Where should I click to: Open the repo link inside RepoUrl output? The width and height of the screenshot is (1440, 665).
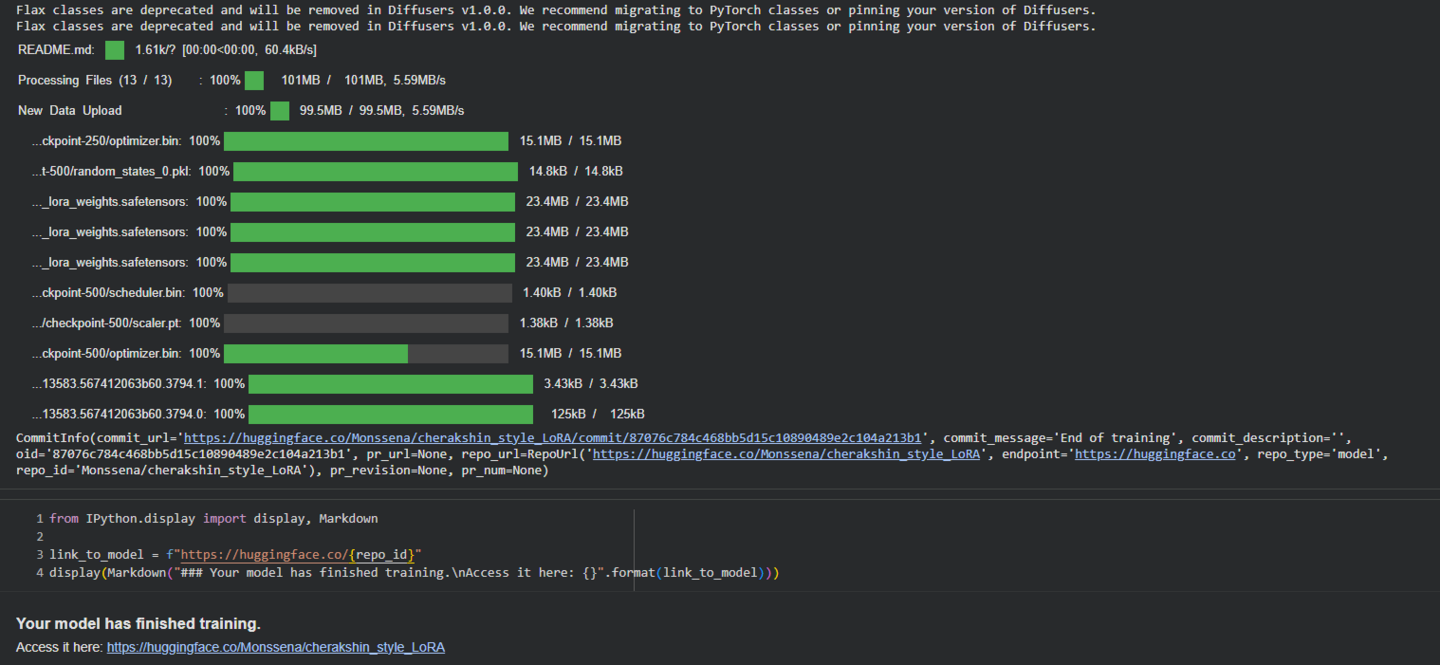pyautogui.click(x=786, y=454)
